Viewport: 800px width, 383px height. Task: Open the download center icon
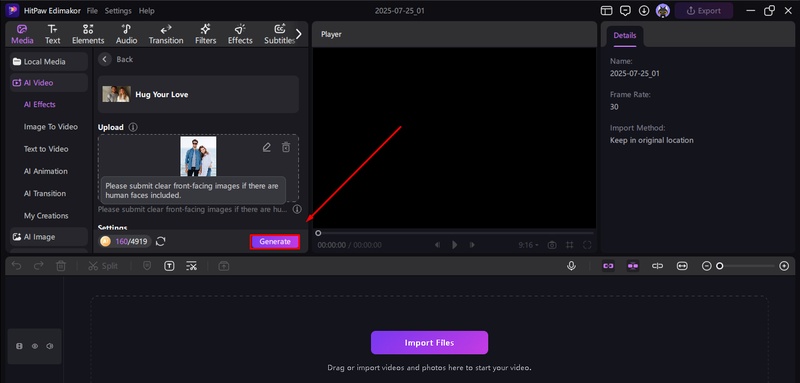point(644,11)
